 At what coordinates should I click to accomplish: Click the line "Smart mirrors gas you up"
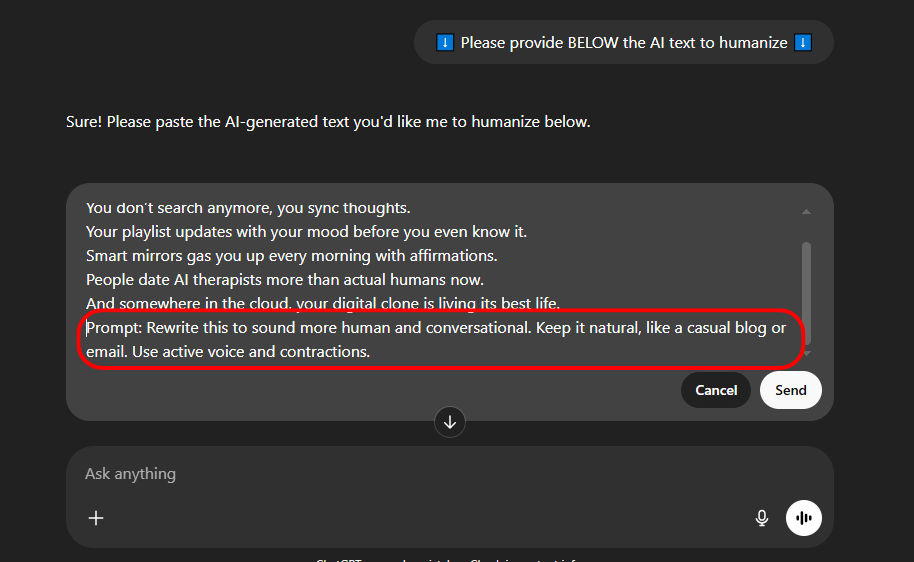[x=291, y=256]
